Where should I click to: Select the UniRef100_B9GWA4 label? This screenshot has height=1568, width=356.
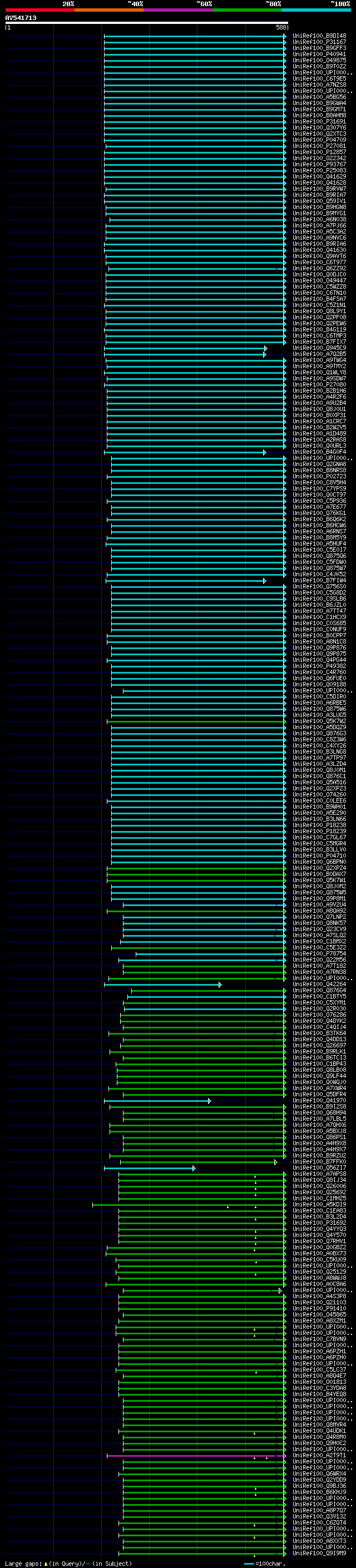pyautogui.click(x=319, y=103)
